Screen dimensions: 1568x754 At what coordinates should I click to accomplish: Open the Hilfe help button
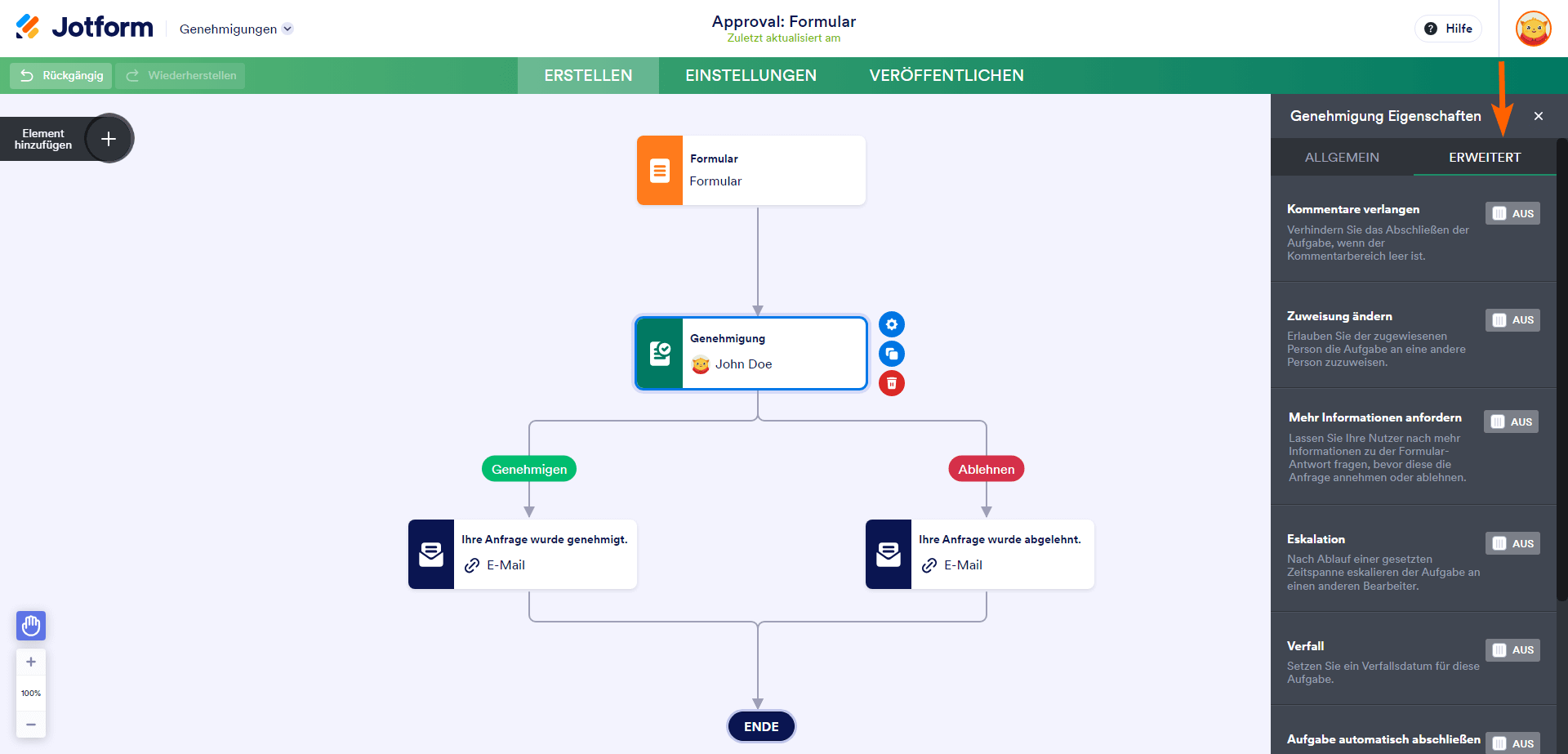[1448, 29]
